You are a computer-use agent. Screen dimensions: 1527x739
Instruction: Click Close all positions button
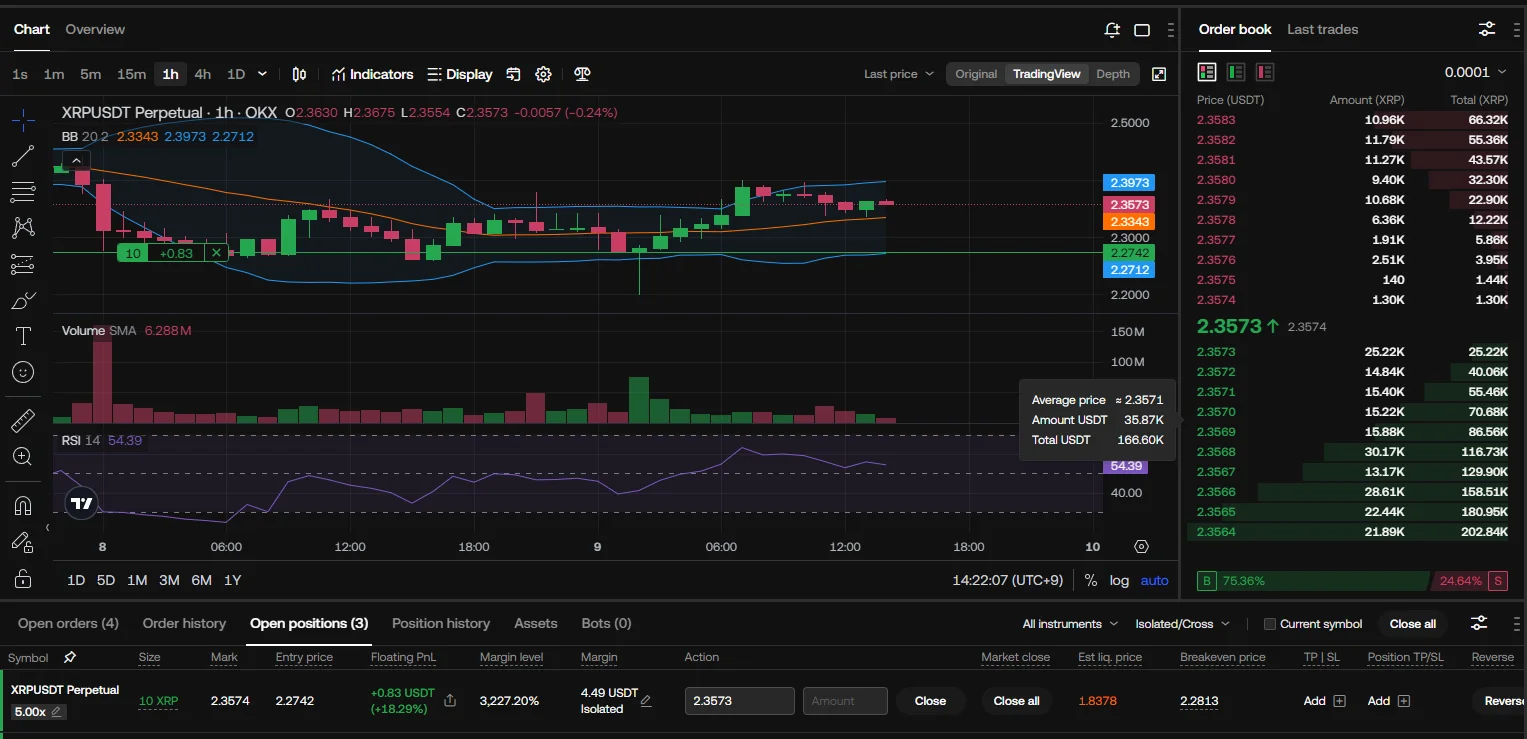coord(1412,624)
